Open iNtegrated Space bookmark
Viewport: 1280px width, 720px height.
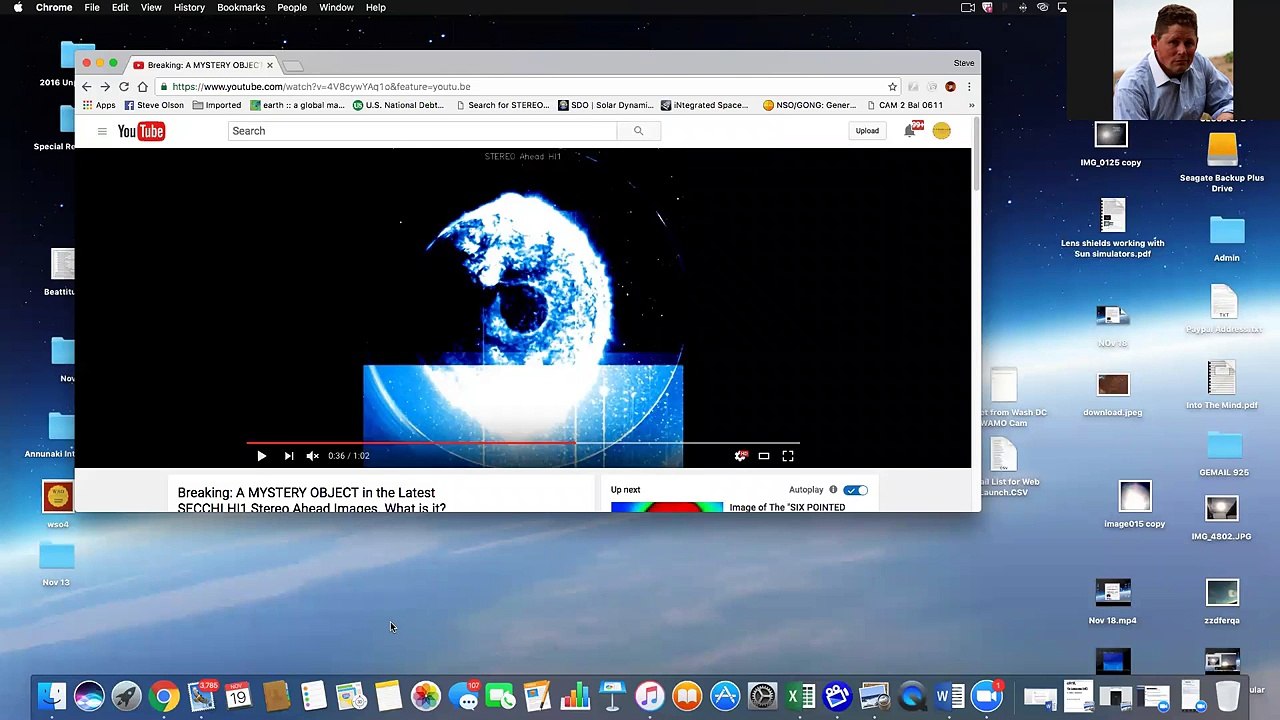pos(704,105)
